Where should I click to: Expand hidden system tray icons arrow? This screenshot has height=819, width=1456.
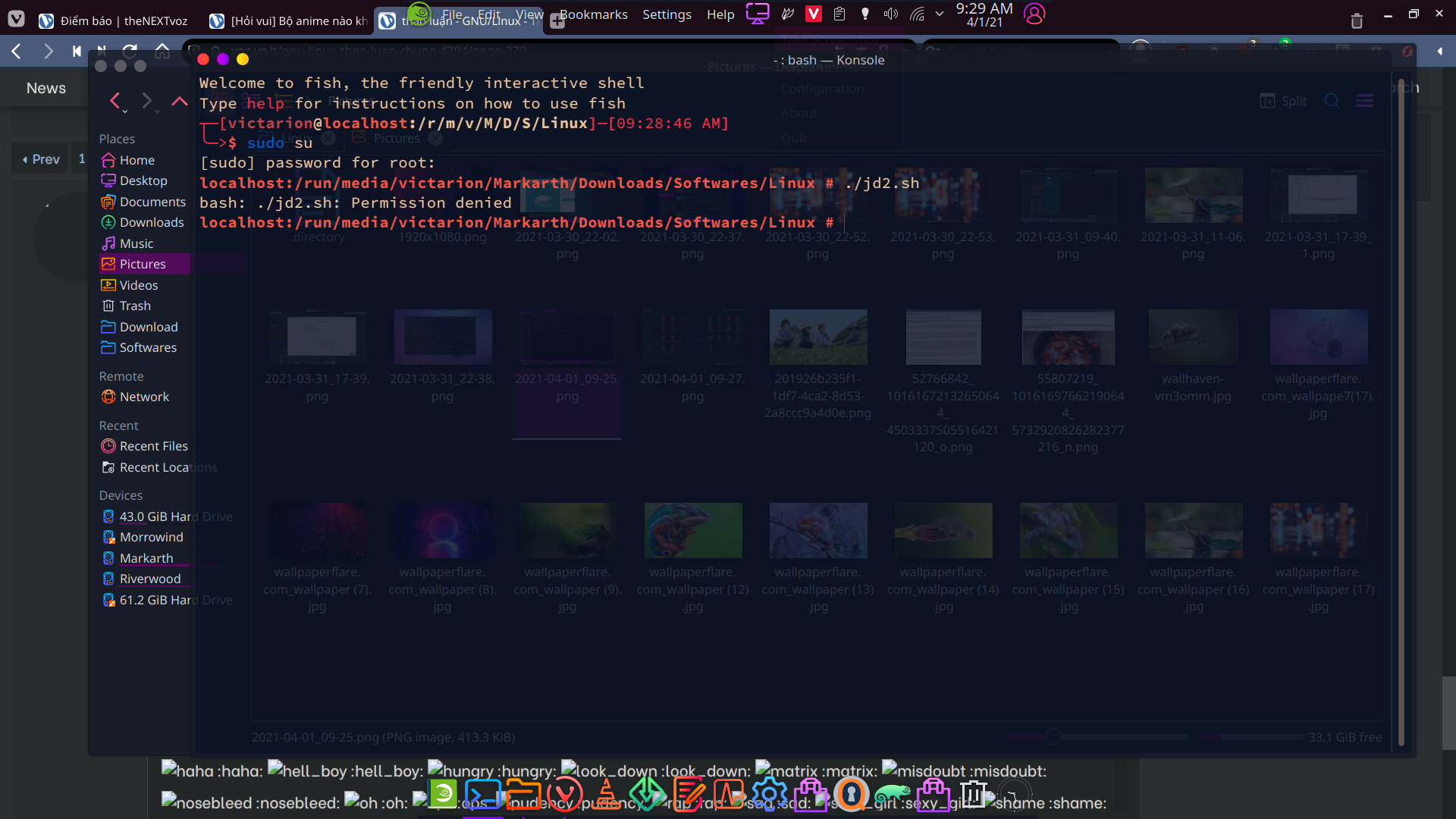click(x=940, y=14)
